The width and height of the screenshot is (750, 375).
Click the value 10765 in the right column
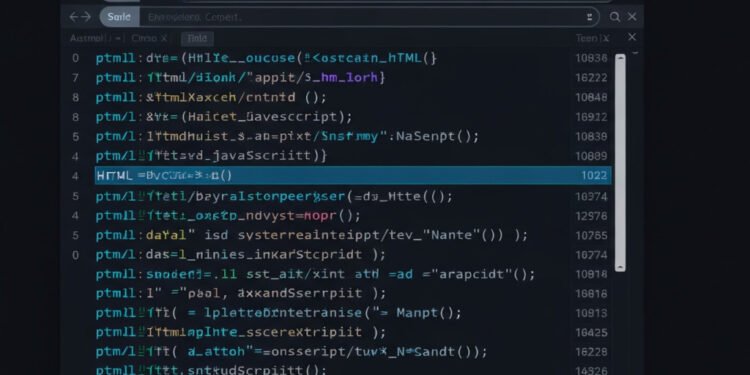click(x=591, y=235)
